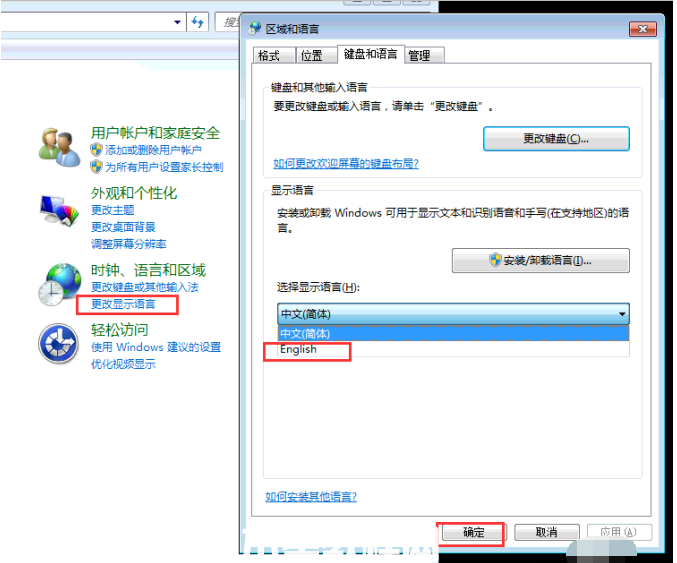Click the 更改键盘(C)... button

coord(556,139)
